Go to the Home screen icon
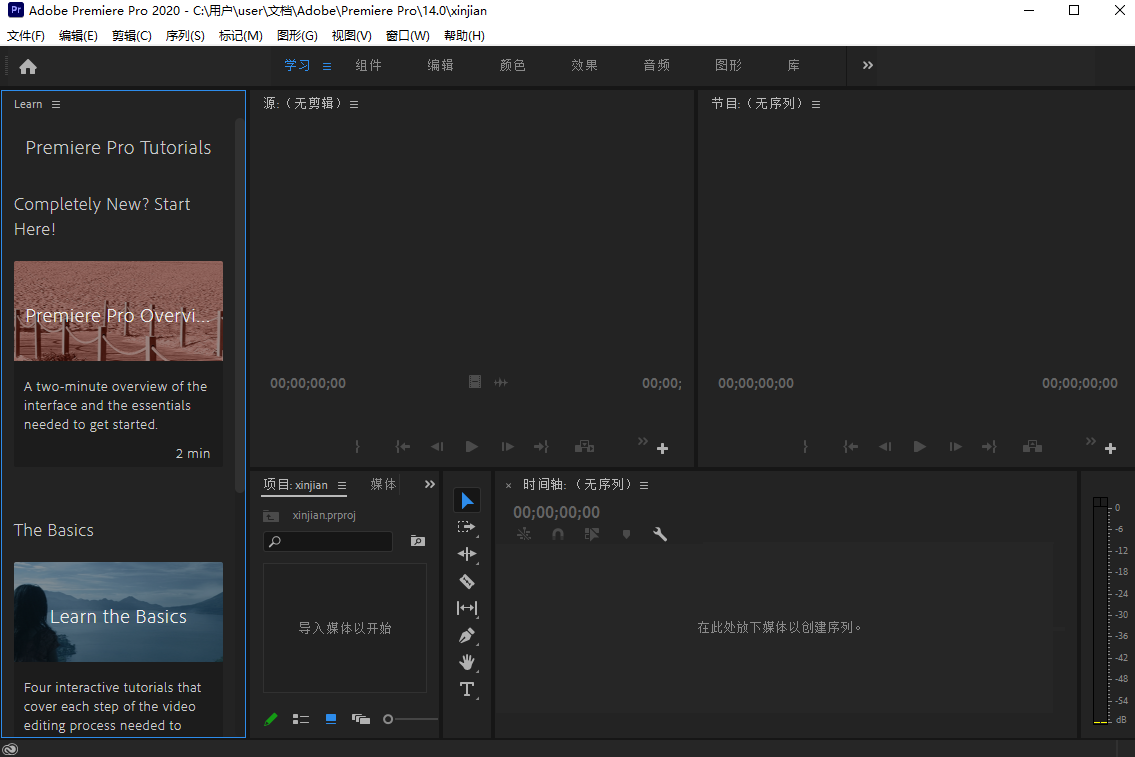This screenshot has height=757, width=1135. pyautogui.click(x=28, y=67)
